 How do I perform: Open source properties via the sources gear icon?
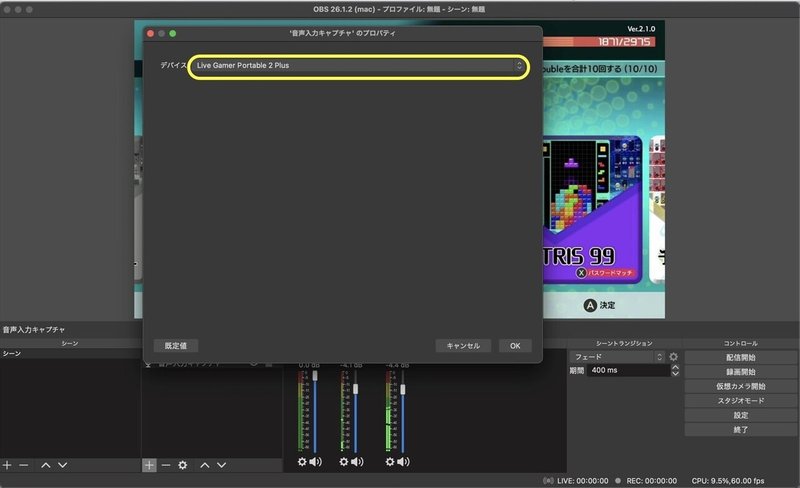click(x=183, y=465)
